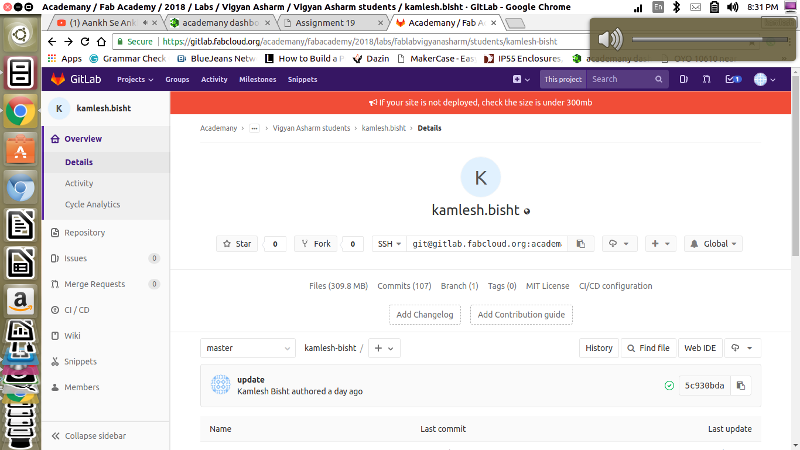Expand the breadcrumb ellipsis

click(254, 128)
